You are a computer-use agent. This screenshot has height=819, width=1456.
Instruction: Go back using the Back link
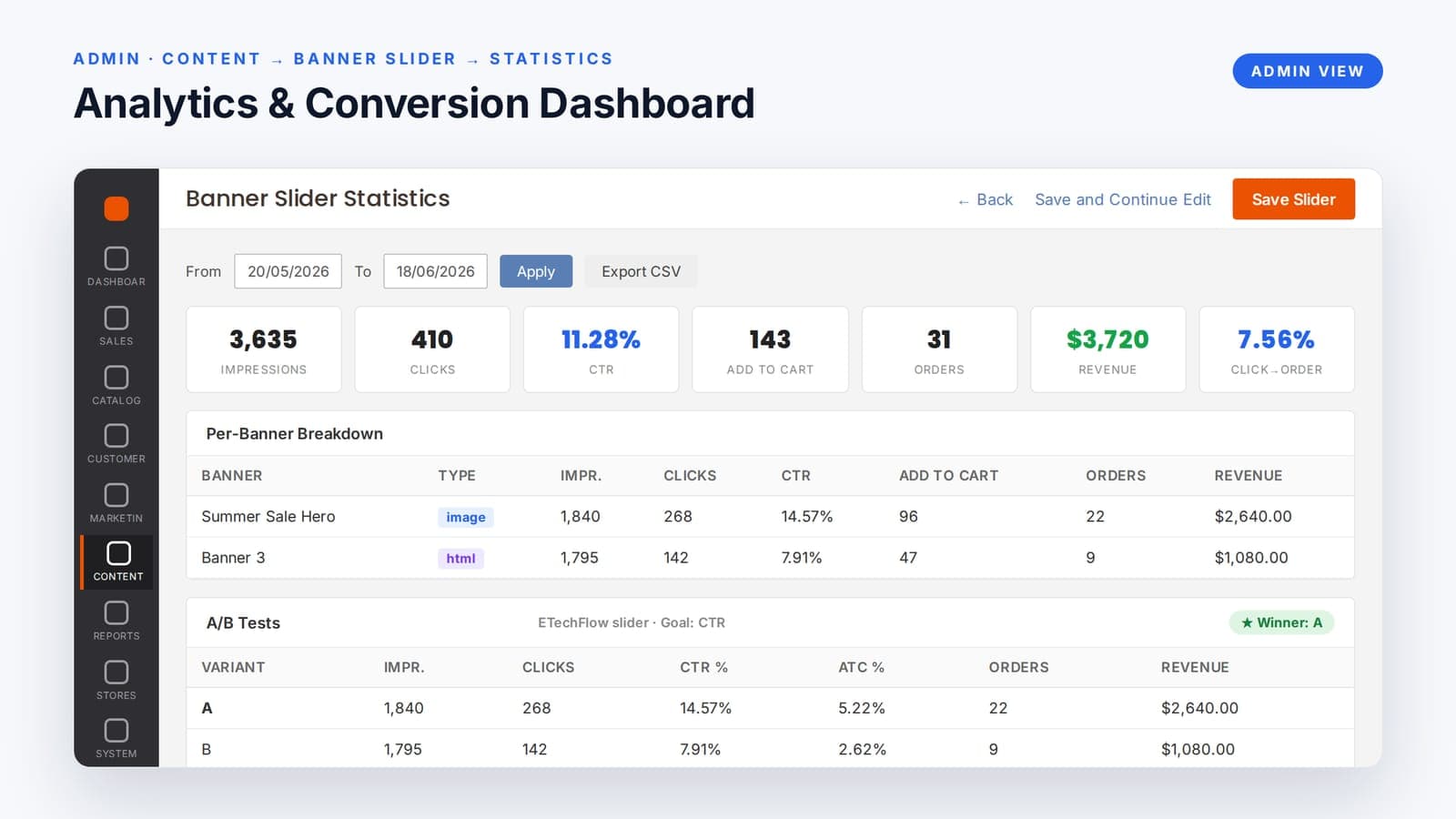pos(985,199)
